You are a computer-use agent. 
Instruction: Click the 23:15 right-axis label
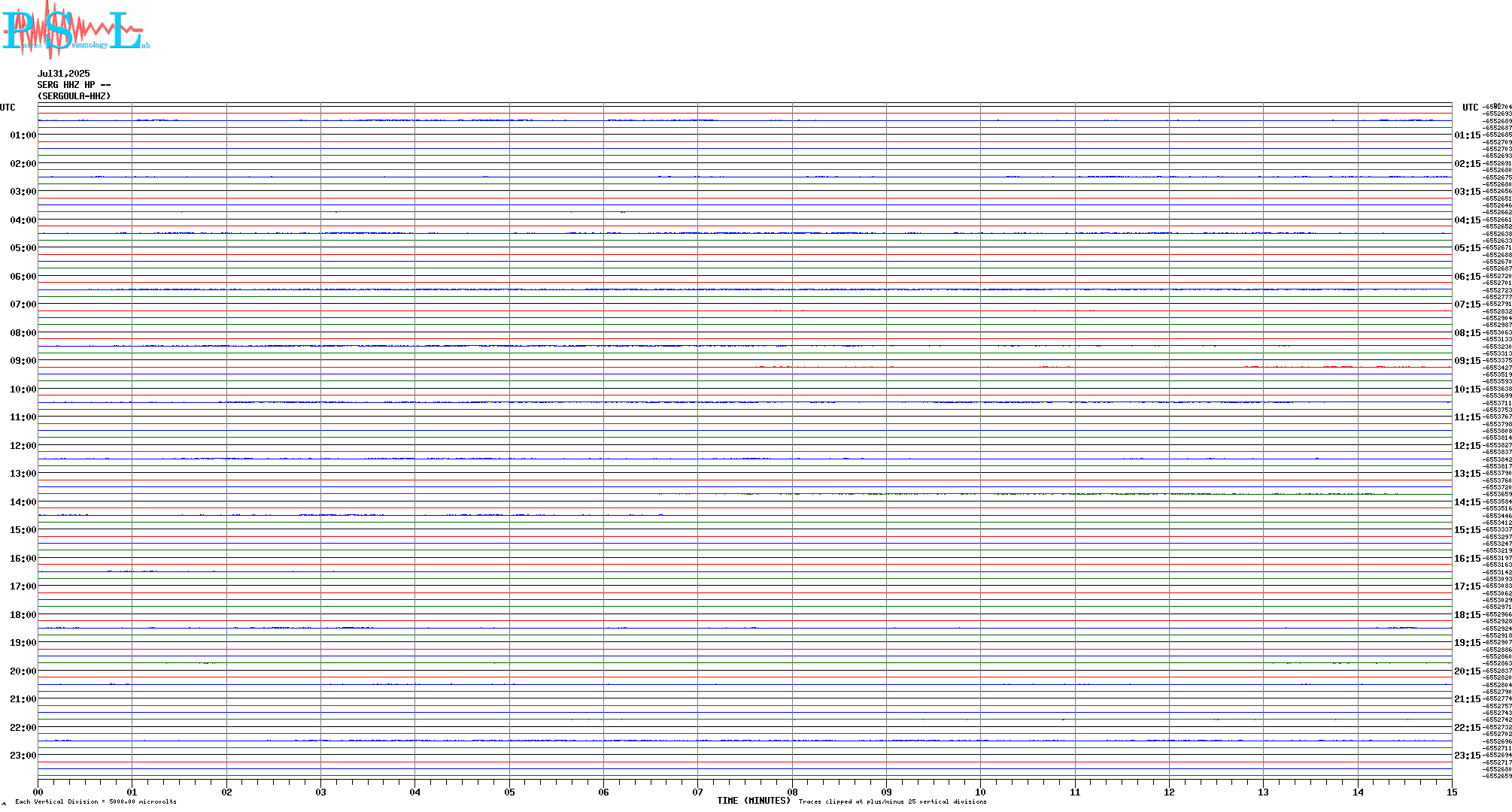[1468, 756]
